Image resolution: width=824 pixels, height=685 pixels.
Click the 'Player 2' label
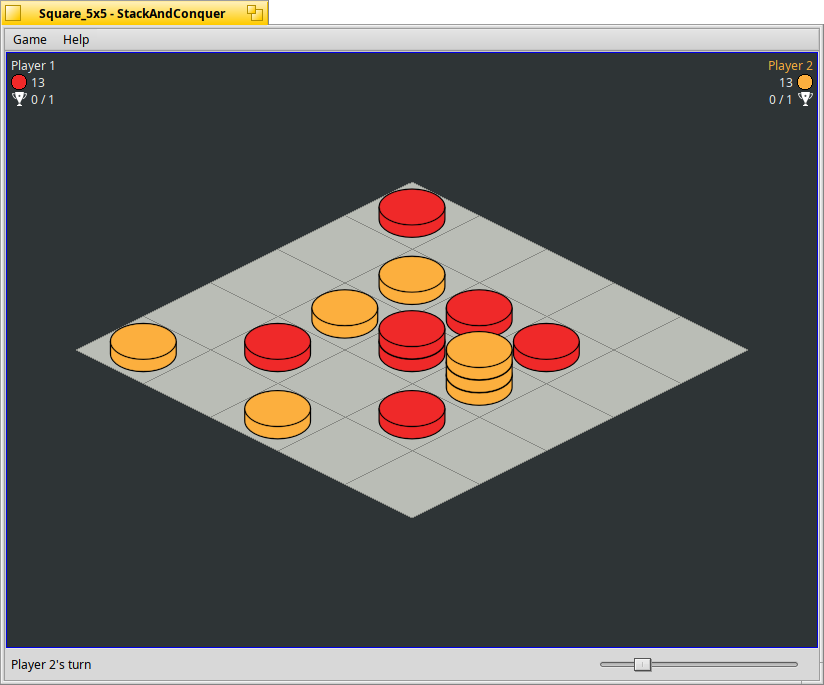click(790, 66)
